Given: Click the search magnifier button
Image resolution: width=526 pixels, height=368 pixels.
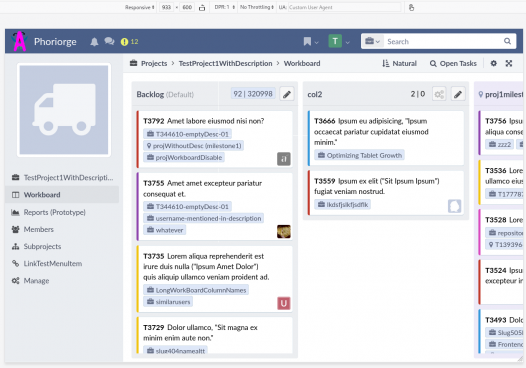Looking at the screenshot, I should pyautogui.click(x=508, y=41).
